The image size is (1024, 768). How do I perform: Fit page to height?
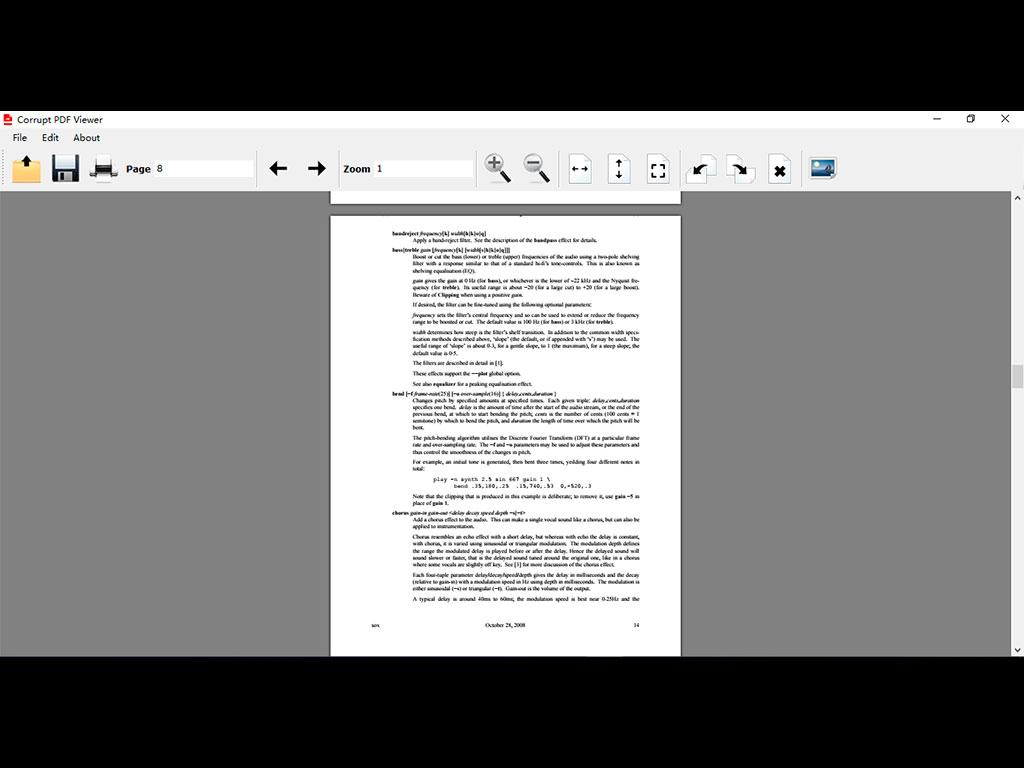[618, 168]
